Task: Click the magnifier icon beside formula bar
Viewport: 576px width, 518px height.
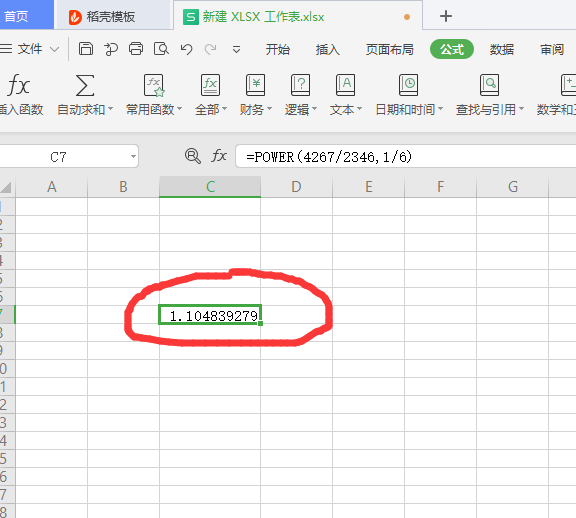Action: [x=193, y=156]
